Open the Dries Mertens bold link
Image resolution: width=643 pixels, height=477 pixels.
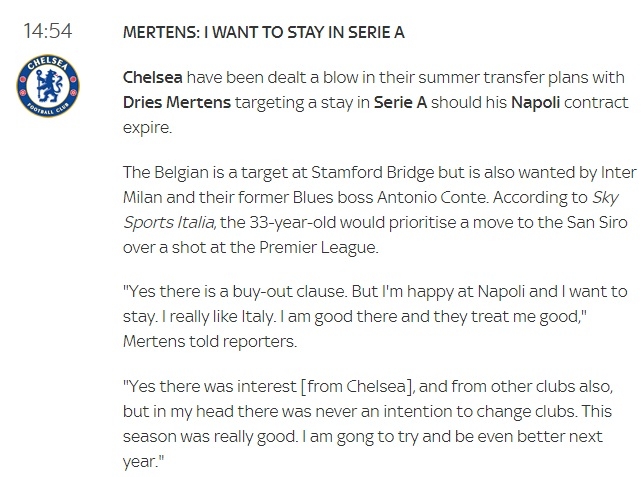pos(172,102)
